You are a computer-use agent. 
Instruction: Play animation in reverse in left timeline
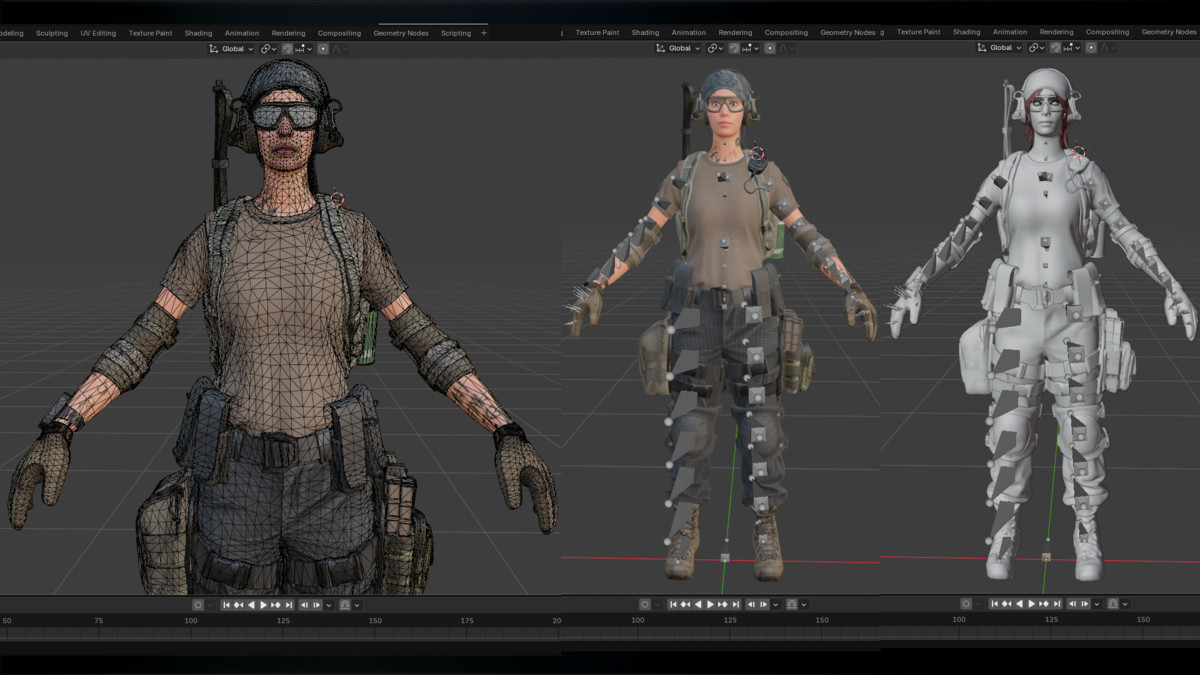[251, 605]
